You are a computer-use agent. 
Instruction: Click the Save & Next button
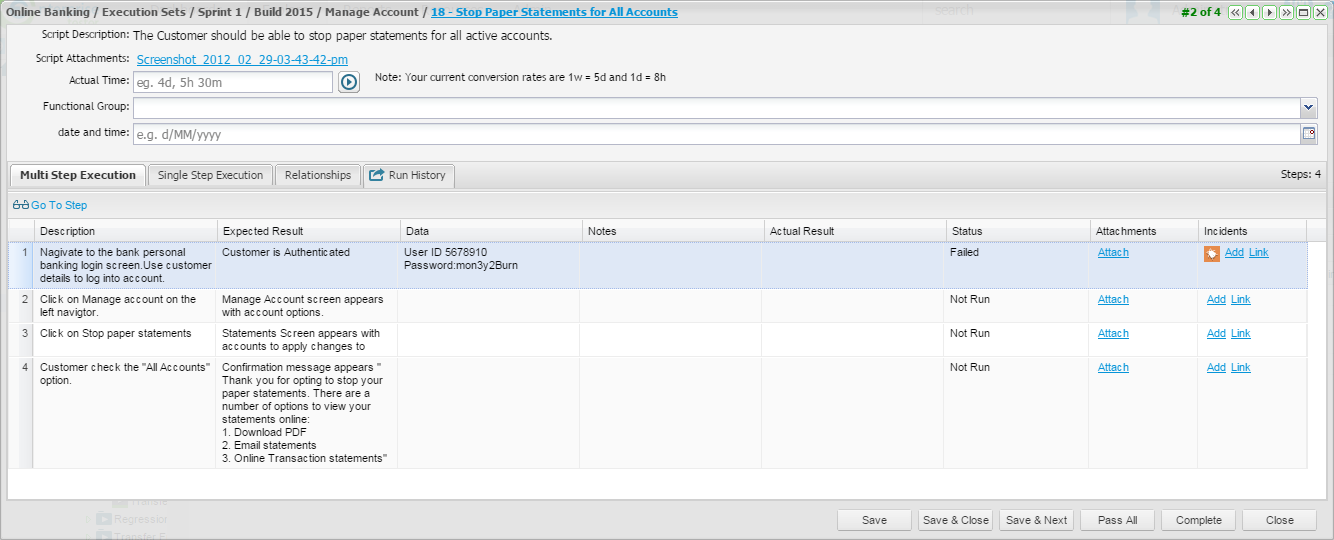1036,520
